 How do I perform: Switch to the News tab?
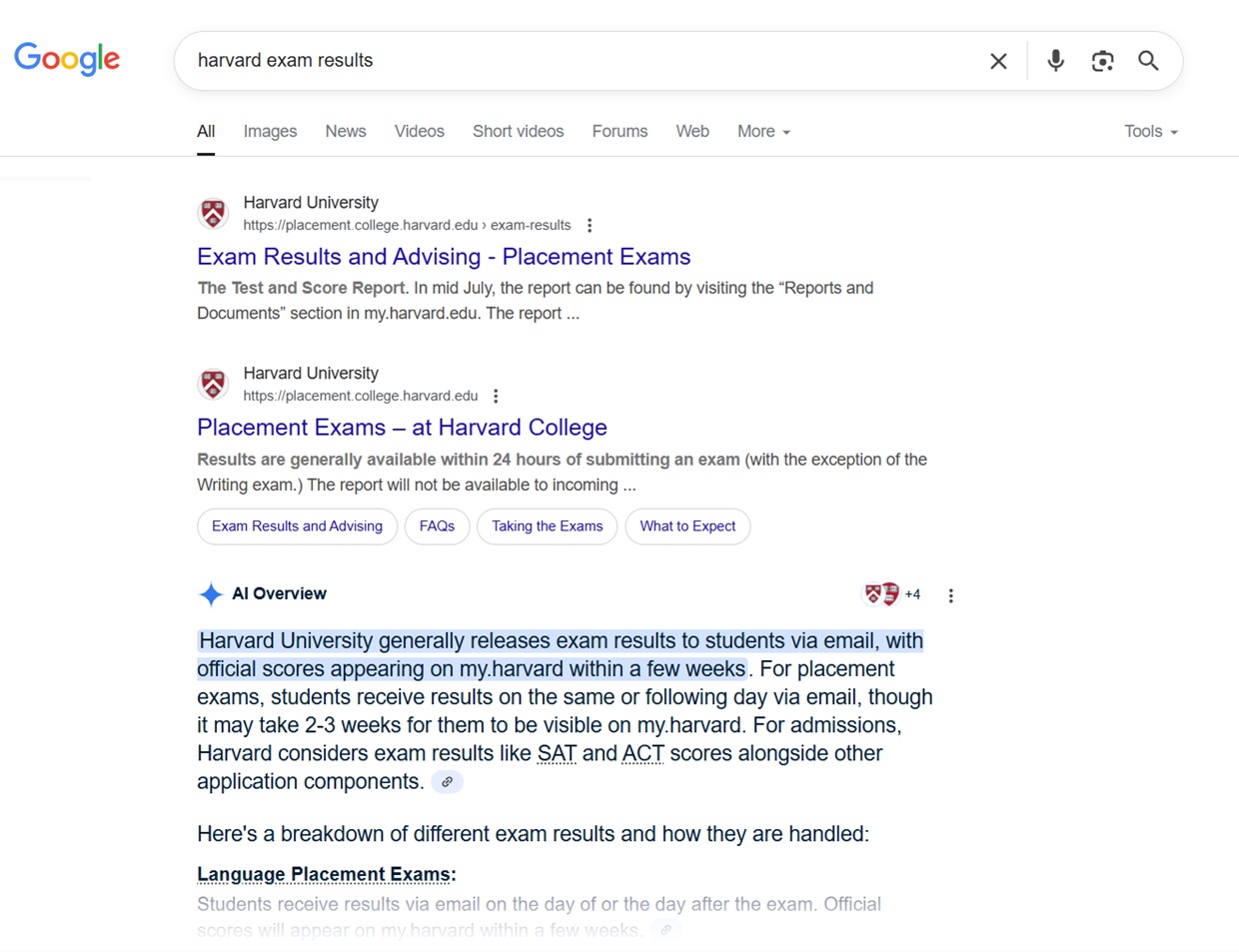(346, 132)
